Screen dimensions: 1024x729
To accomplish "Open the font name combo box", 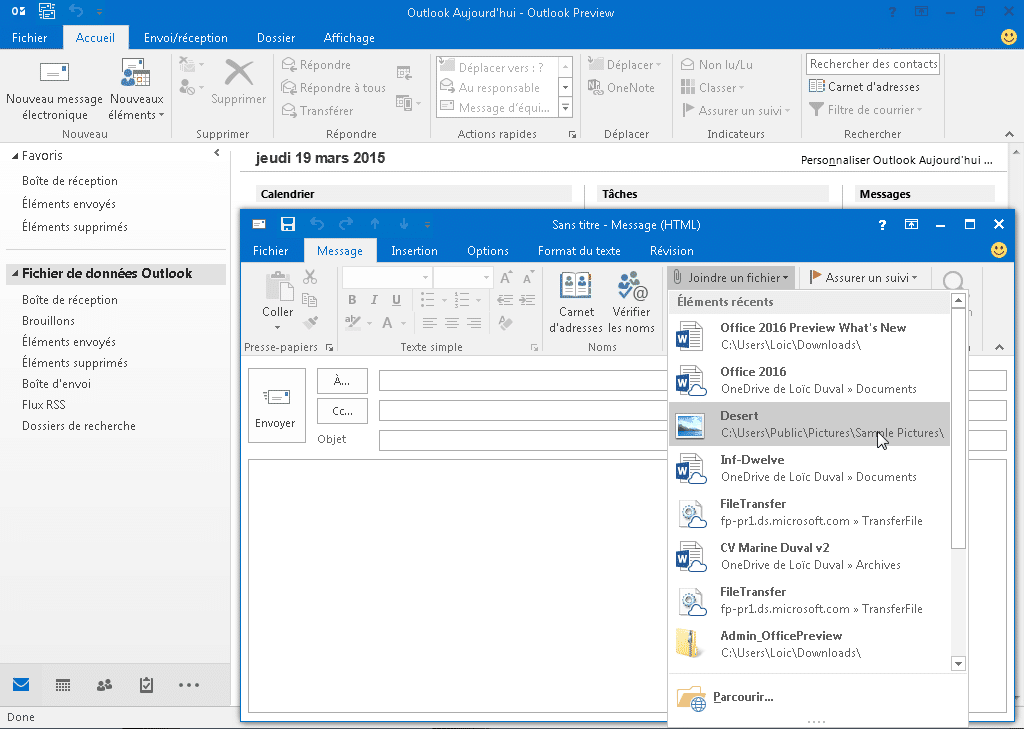I will click(x=386, y=278).
